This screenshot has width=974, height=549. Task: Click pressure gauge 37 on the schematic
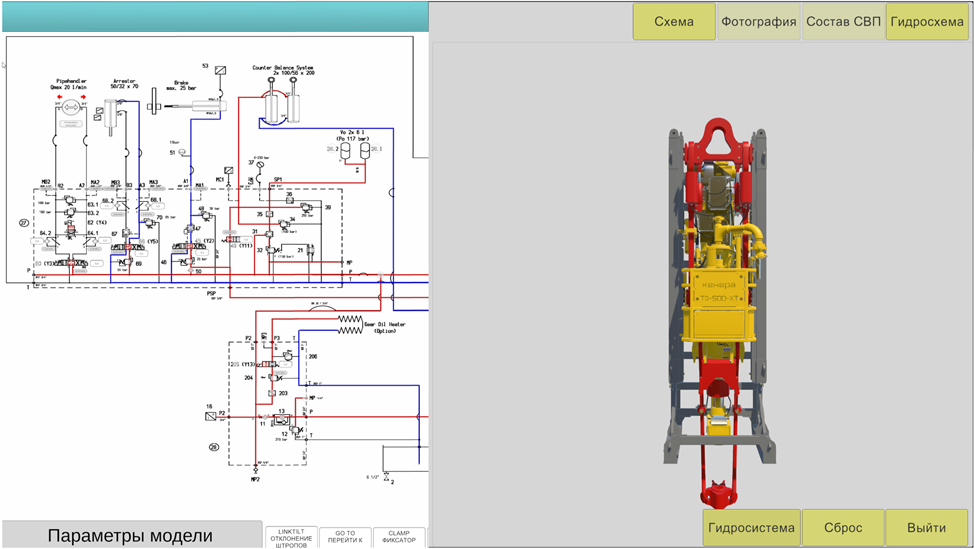[x=261, y=162]
